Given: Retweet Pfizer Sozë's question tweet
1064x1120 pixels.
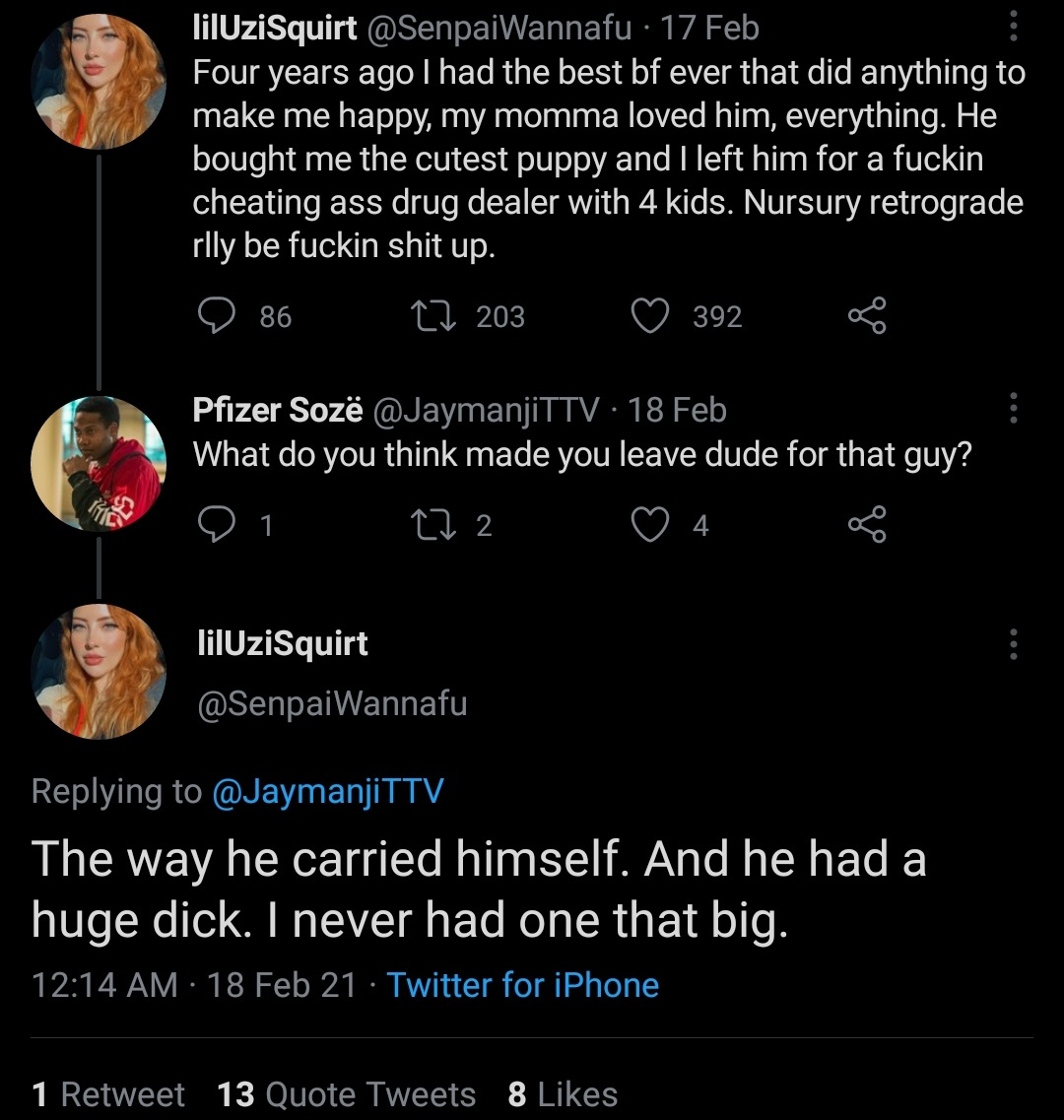Looking at the screenshot, I should pyautogui.click(x=429, y=526).
